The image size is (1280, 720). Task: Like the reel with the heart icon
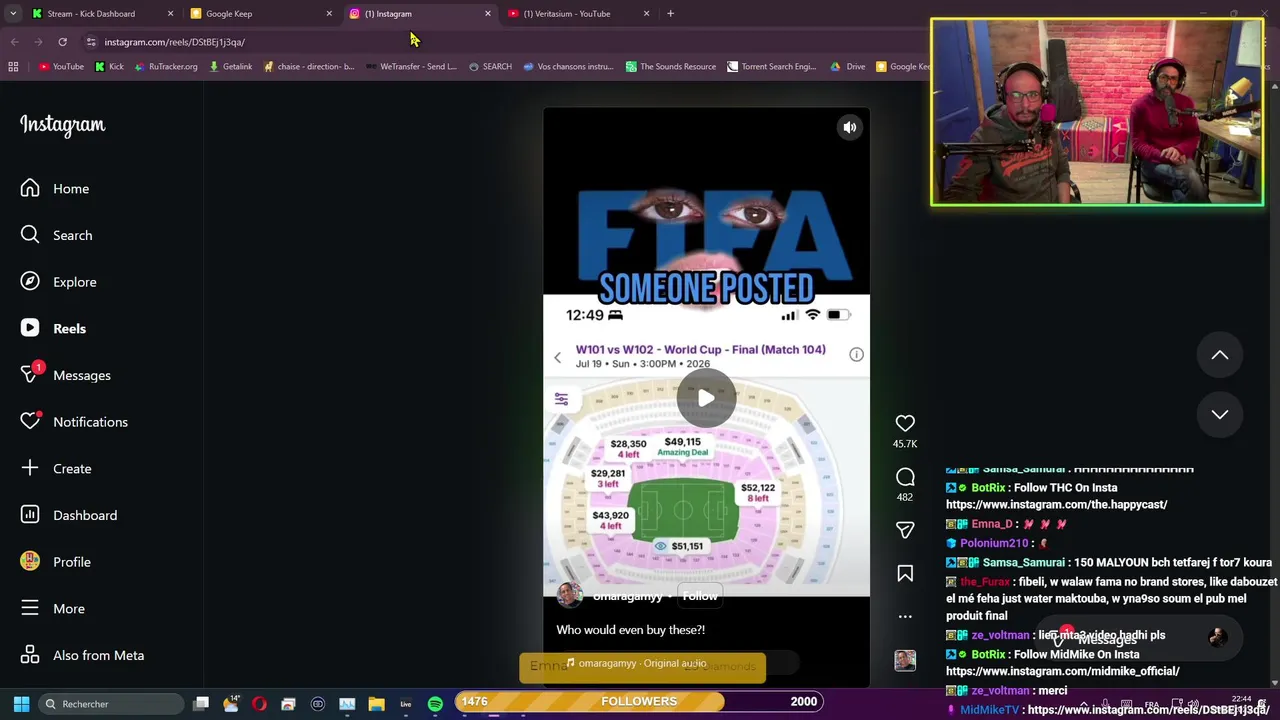905,424
